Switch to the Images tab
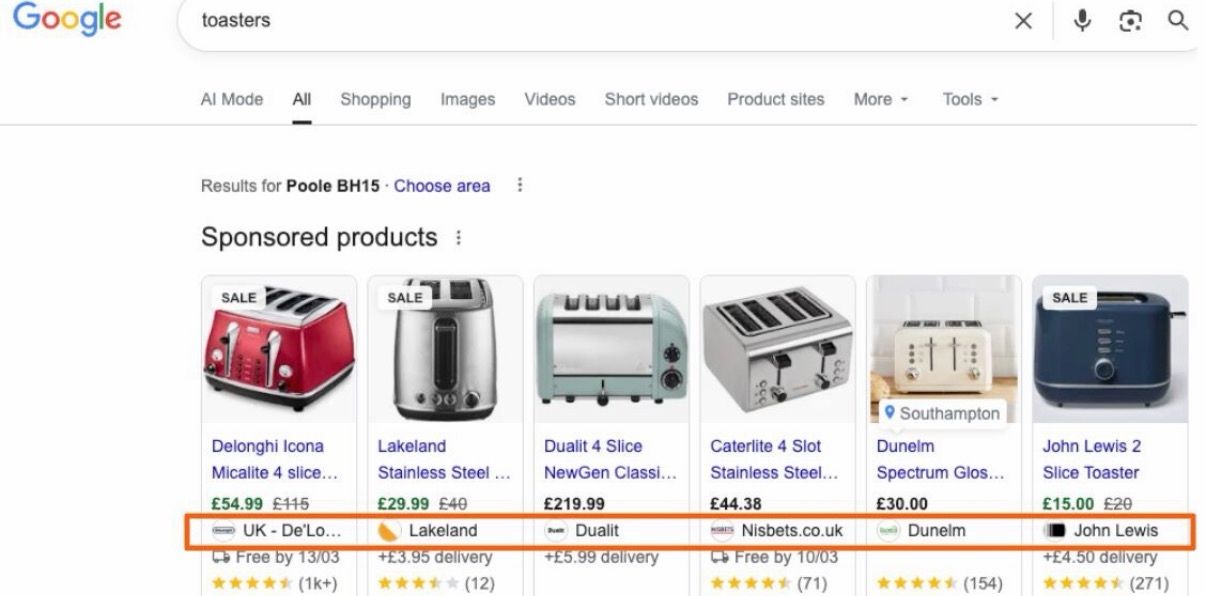Screen dimensions: 1206x596 pyautogui.click(x=467, y=99)
